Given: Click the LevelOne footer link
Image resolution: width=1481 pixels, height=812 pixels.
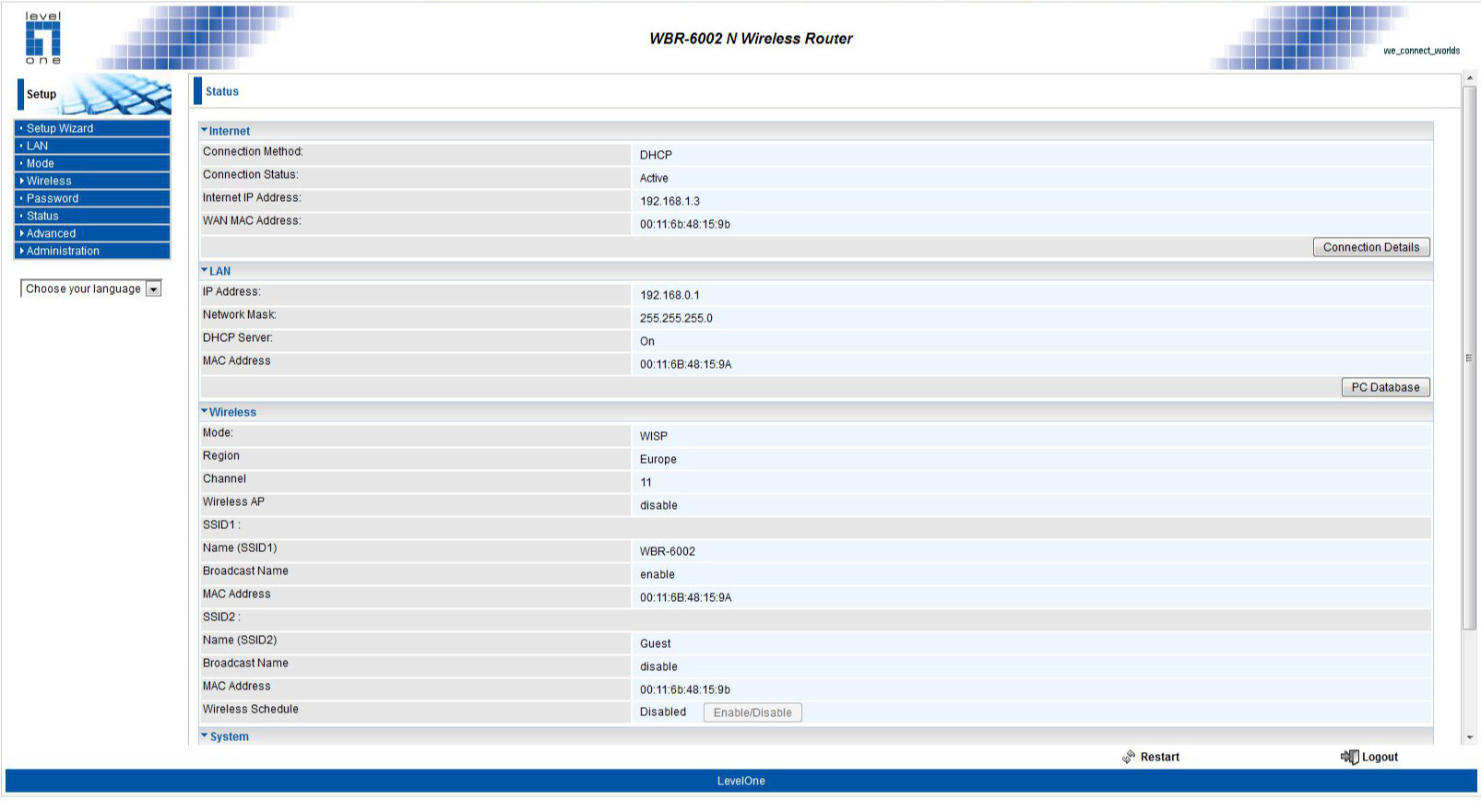Looking at the screenshot, I should 740,781.
